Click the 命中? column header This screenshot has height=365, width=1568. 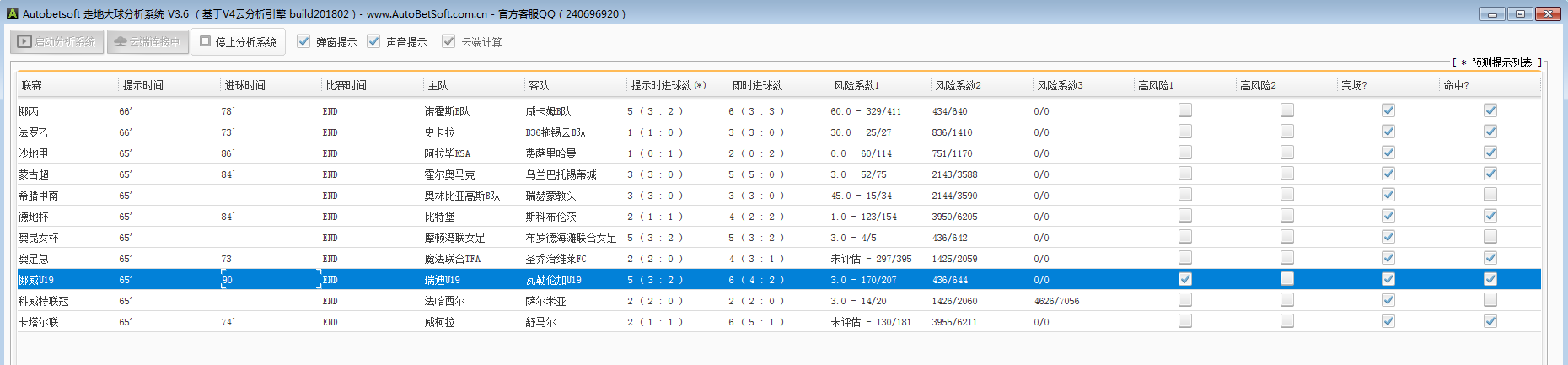(x=1456, y=85)
